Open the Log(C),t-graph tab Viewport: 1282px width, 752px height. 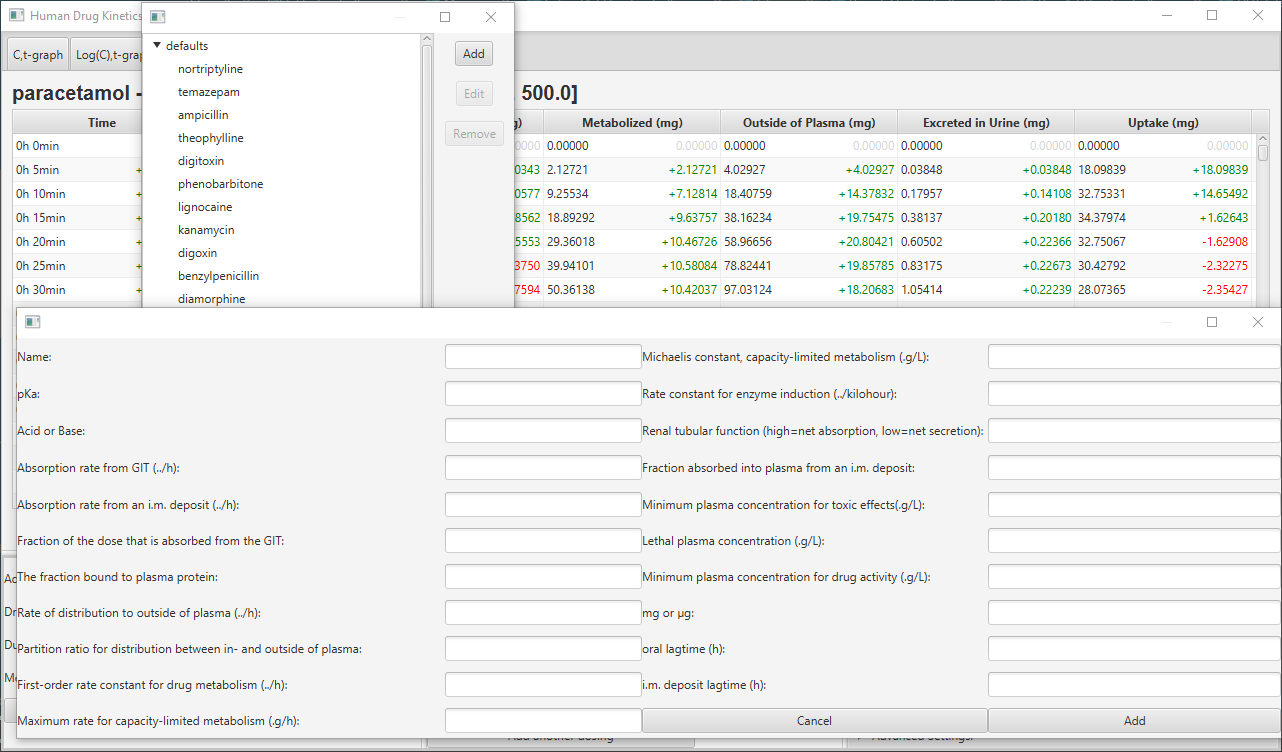click(108, 55)
